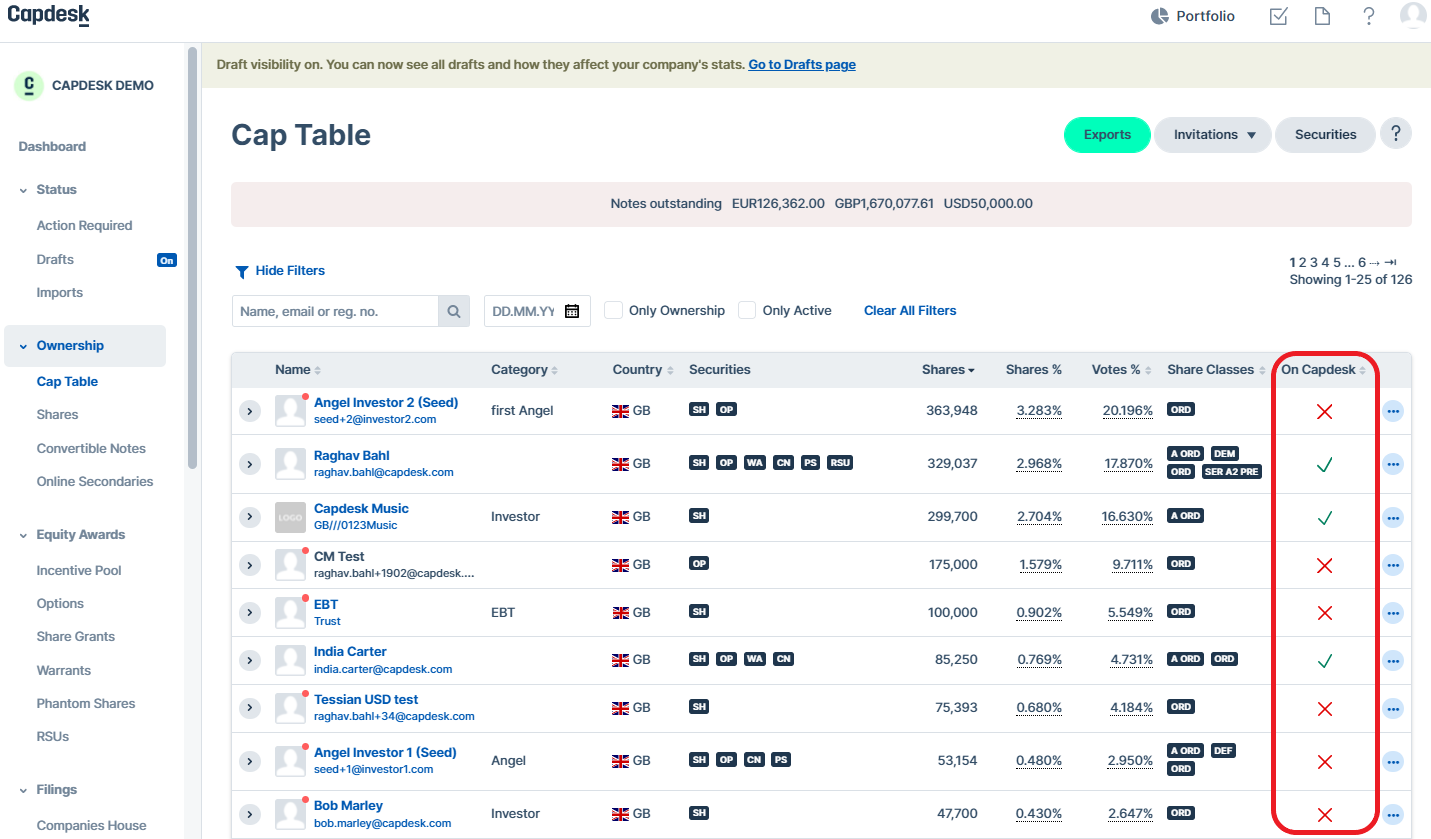
Task: Expand the Angel Investor 2 (Seed) row
Action: [x=250, y=411]
